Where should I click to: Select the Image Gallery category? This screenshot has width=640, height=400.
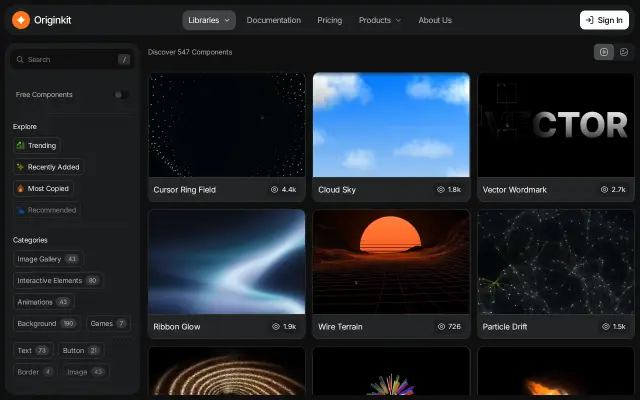tap(48, 259)
